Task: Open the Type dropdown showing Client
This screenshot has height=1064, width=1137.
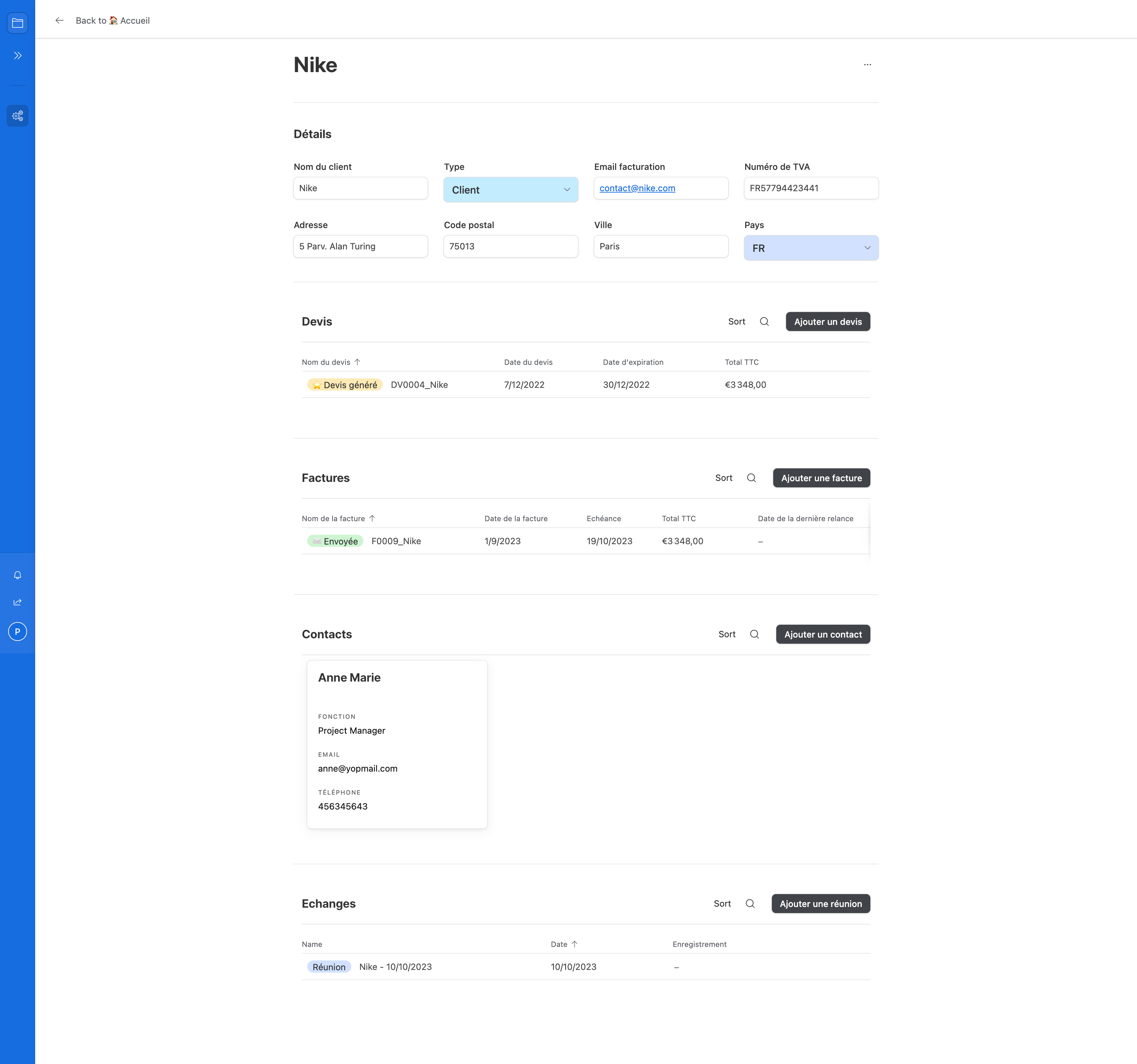Action: pyautogui.click(x=510, y=190)
